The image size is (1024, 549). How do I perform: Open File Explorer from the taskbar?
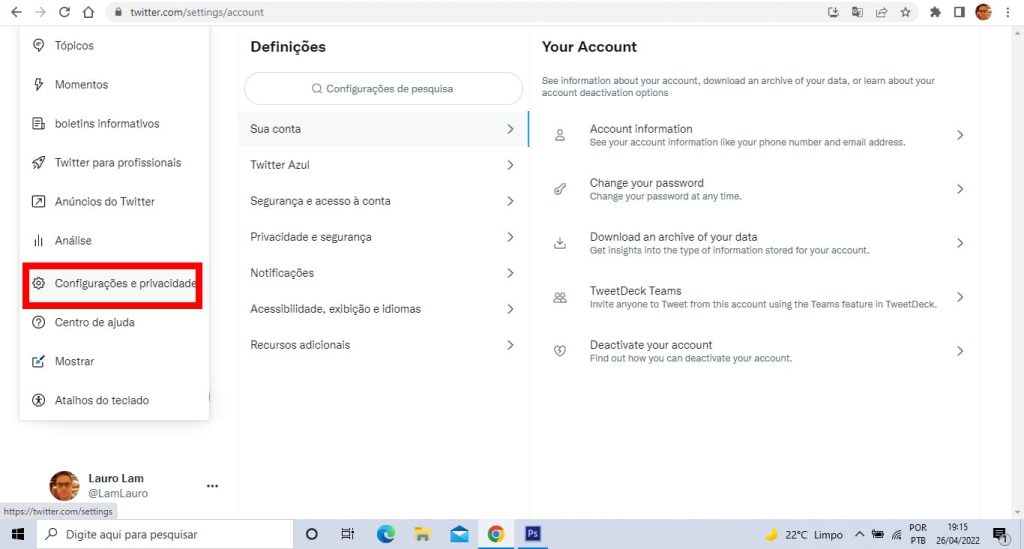(x=423, y=534)
